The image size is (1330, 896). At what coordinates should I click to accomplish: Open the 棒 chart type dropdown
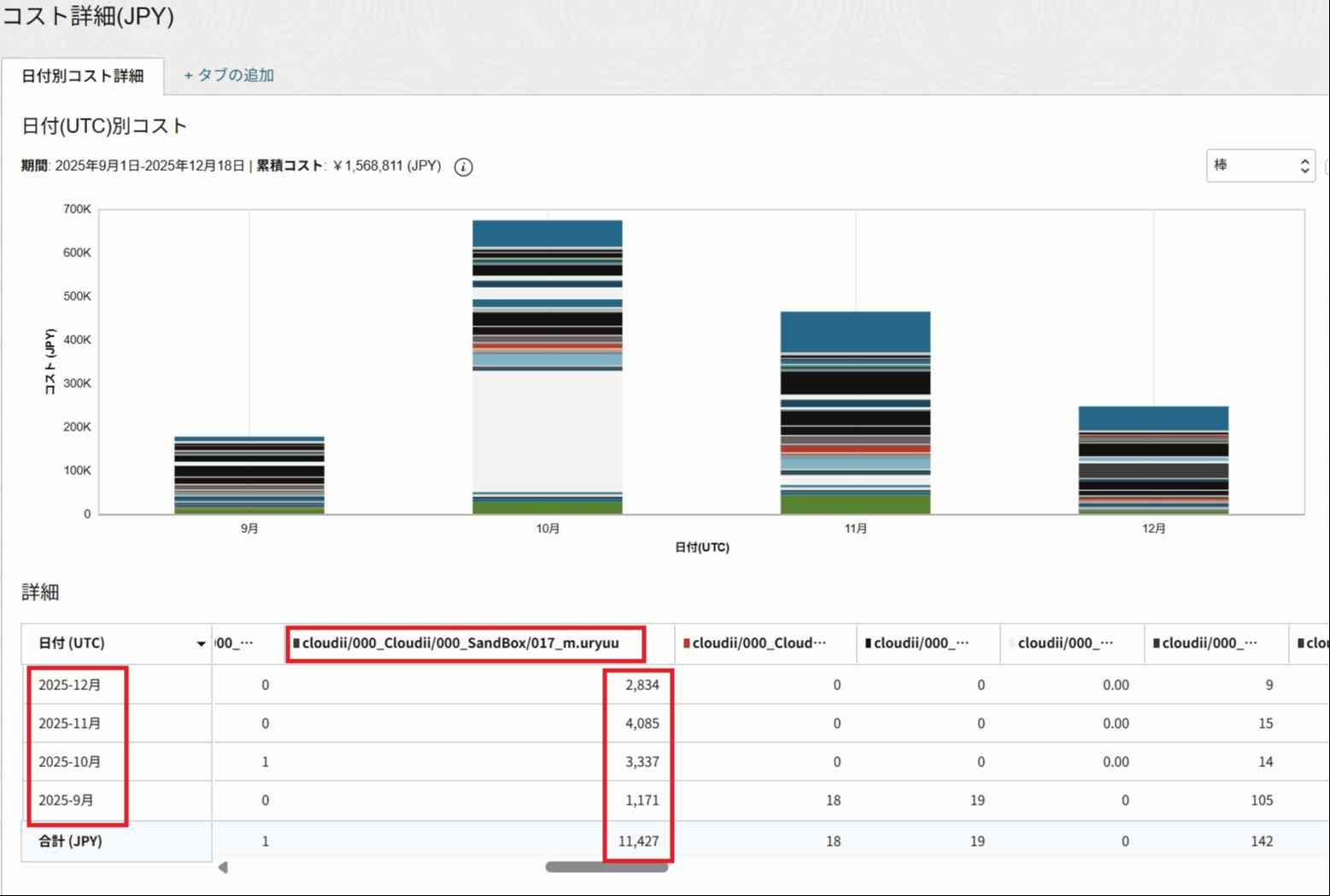1260,166
